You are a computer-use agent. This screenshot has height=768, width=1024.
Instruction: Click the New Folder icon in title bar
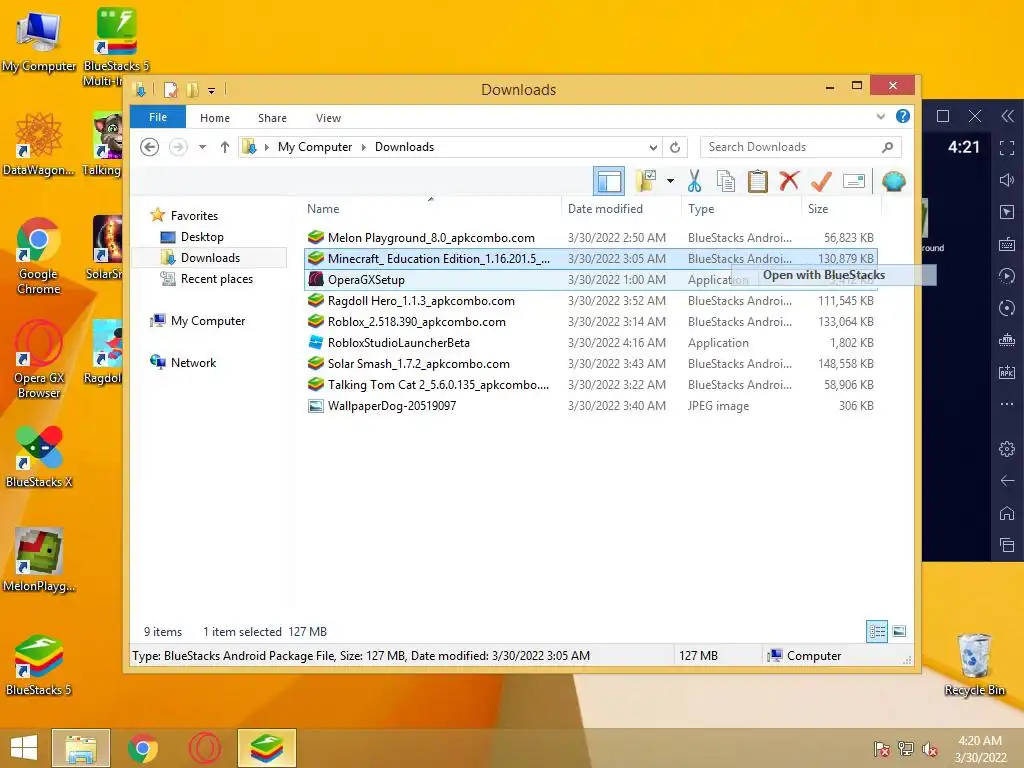click(x=193, y=89)
